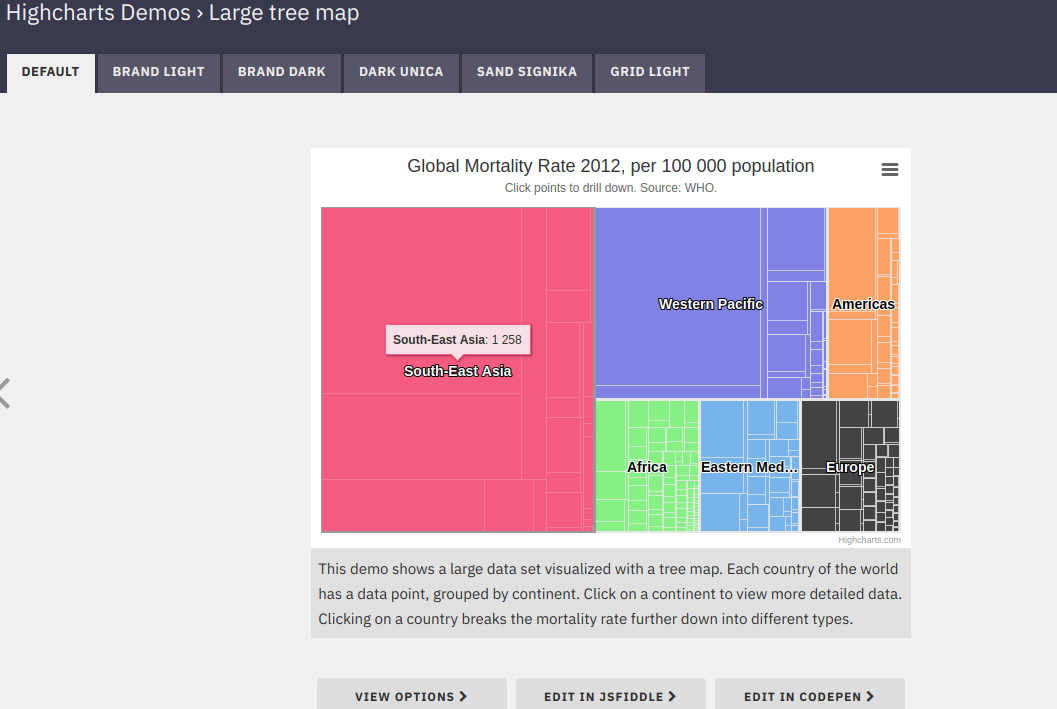Click the South-East Asia tooltip label

pos(457,339)
